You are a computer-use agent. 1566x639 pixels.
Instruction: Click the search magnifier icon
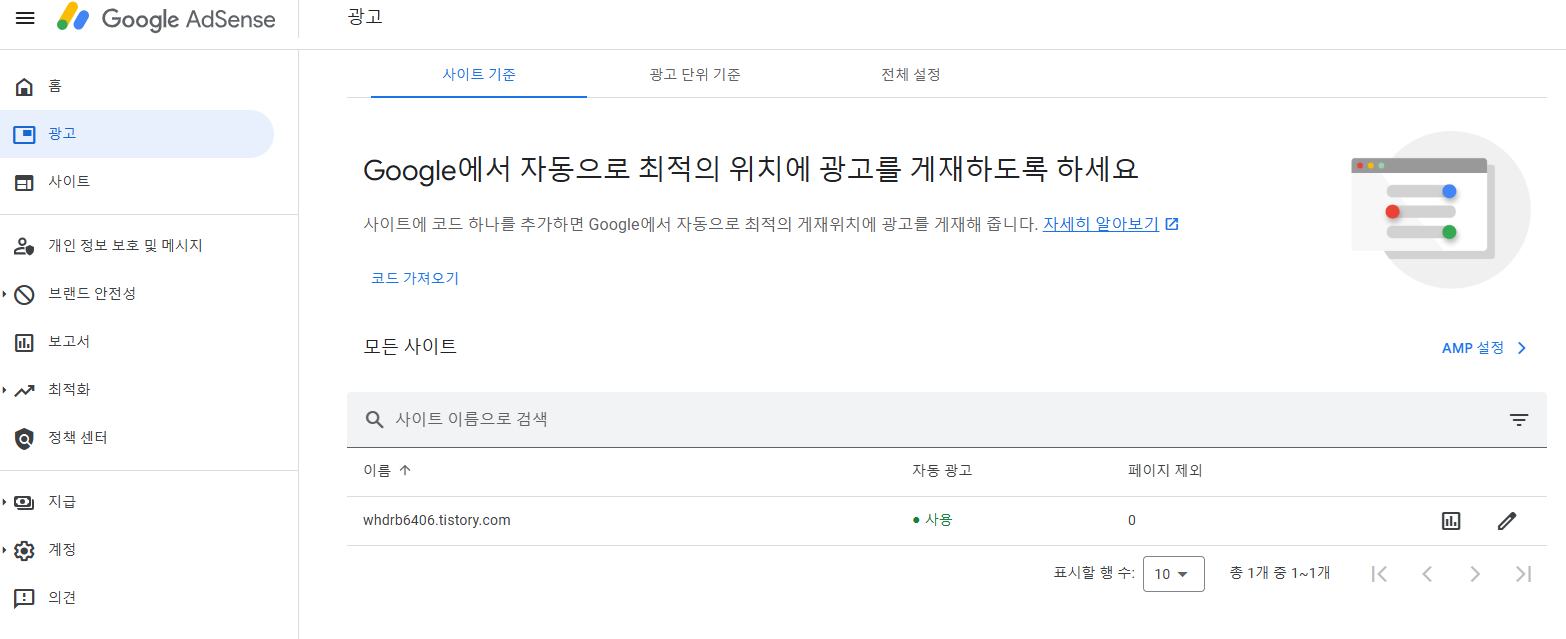click(375, 420)
